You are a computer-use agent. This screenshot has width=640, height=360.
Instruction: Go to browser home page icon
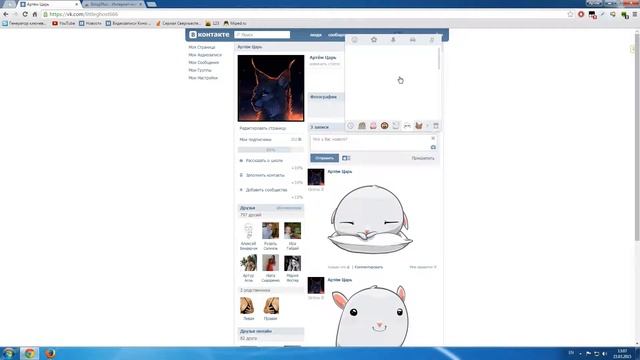(x=35, y=14)
